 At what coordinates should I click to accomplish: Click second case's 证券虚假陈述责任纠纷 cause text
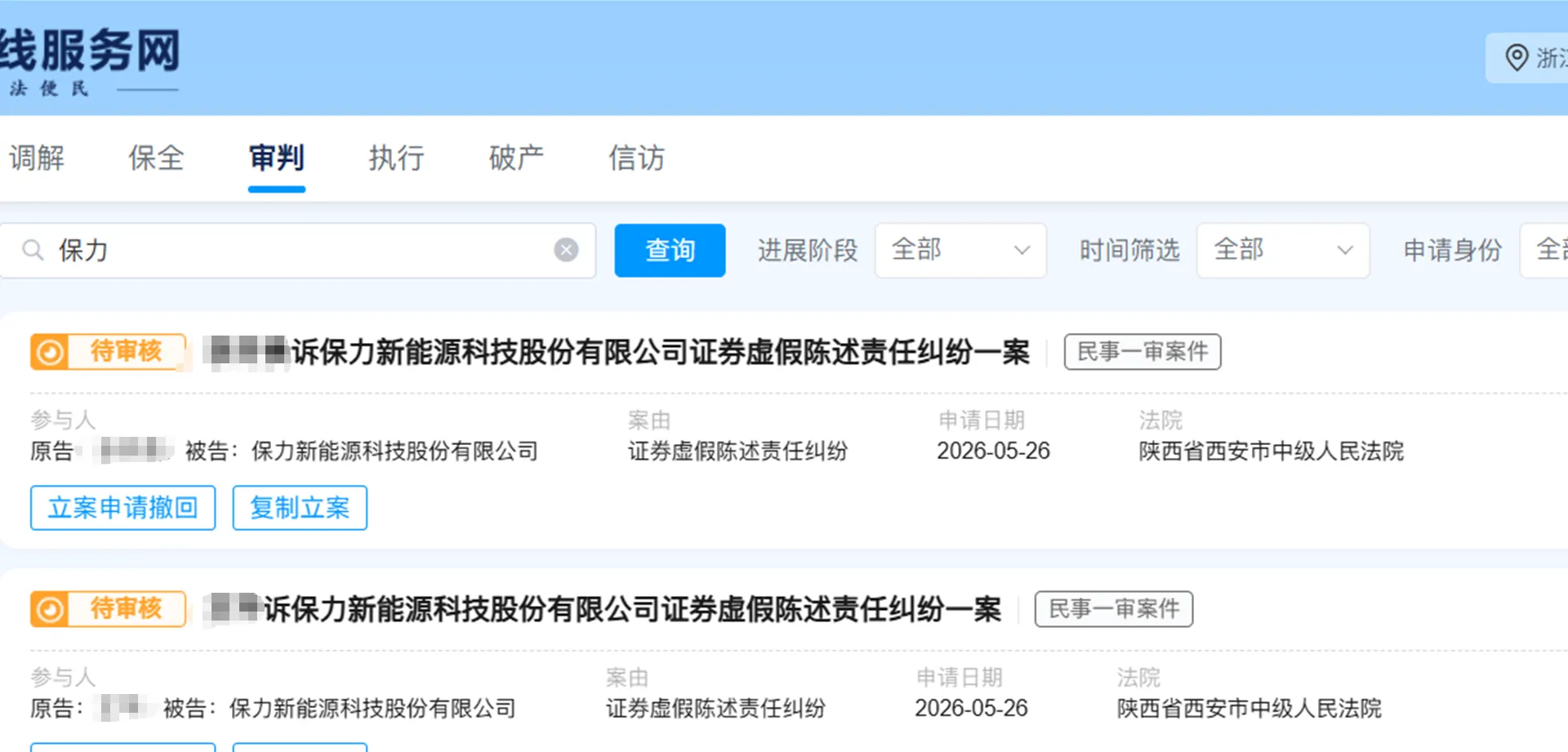(x=715, y=708)
